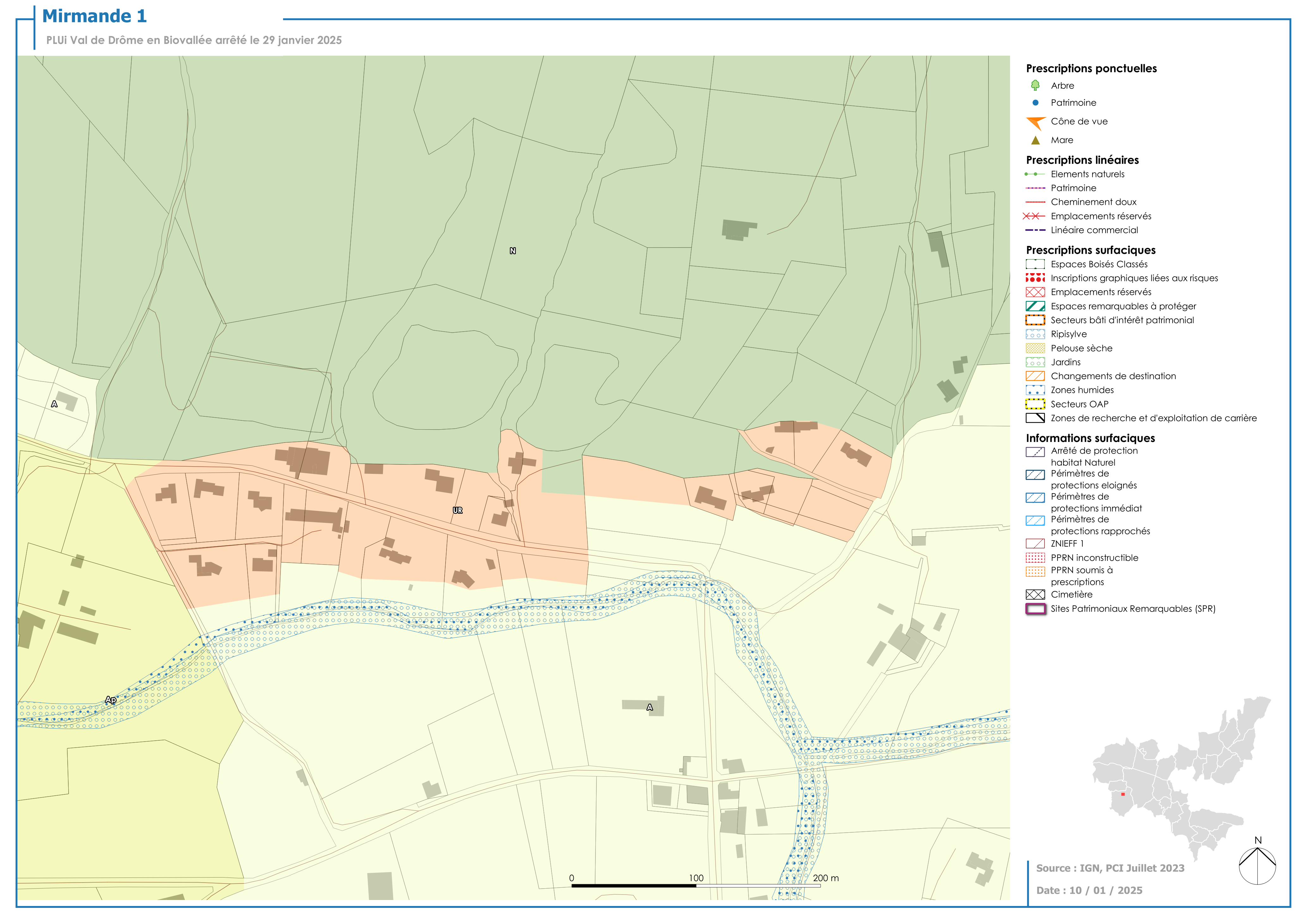The width and height of the screenshot is (1307, 924).
Task: Click the Cimetière crossed box symbol
Action: click(1035, 595)
